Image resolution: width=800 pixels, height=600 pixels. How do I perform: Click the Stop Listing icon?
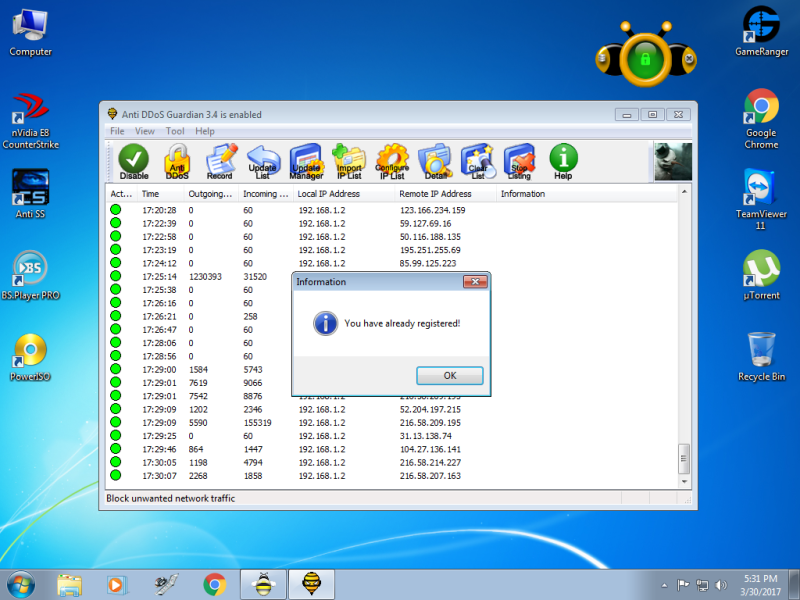tap(519, 160)
